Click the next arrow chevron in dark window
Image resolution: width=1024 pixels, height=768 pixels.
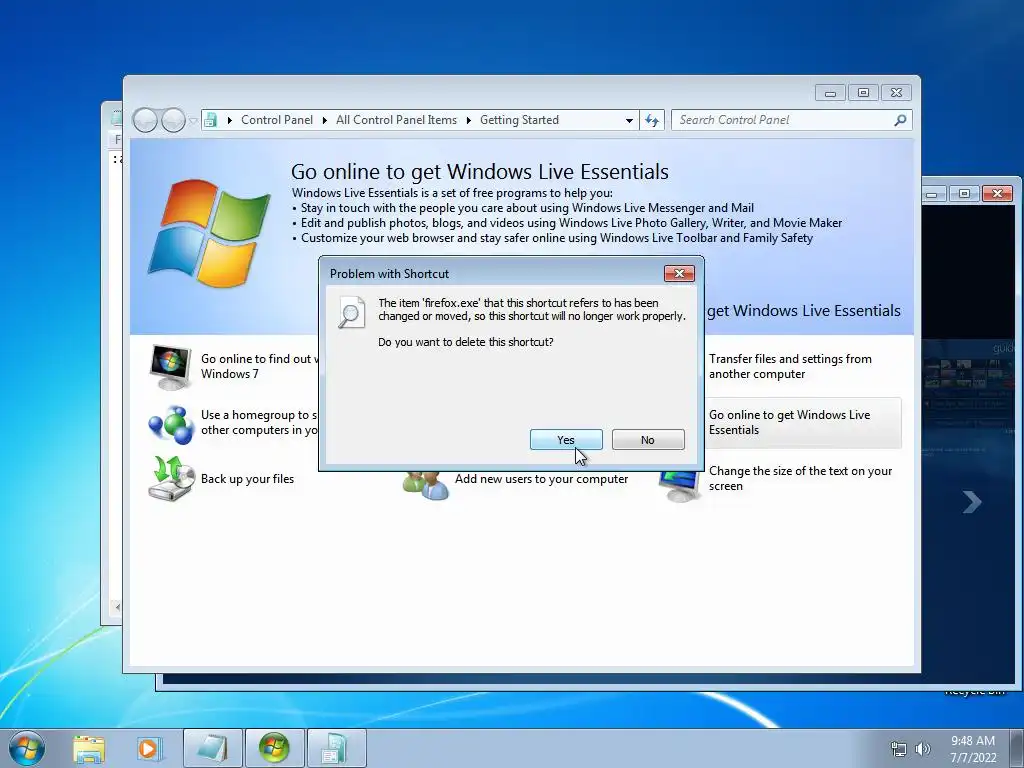tap(972, 502)
